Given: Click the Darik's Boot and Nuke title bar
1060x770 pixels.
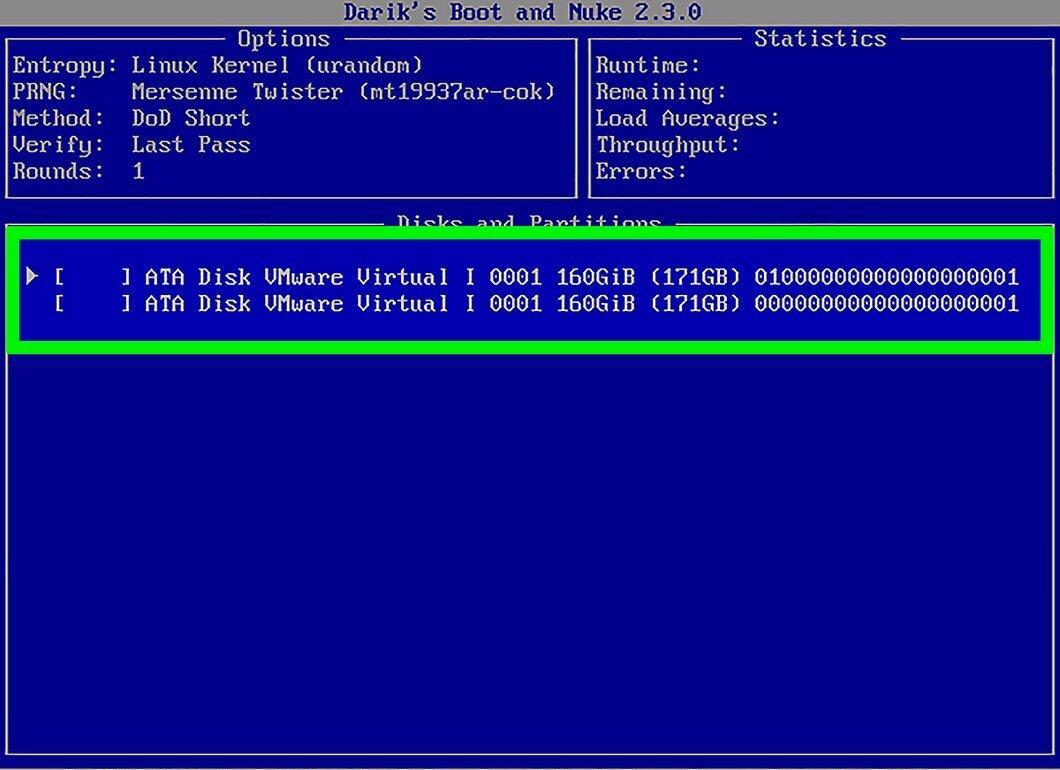Looking at the screenshot, I should coord(522,12).
